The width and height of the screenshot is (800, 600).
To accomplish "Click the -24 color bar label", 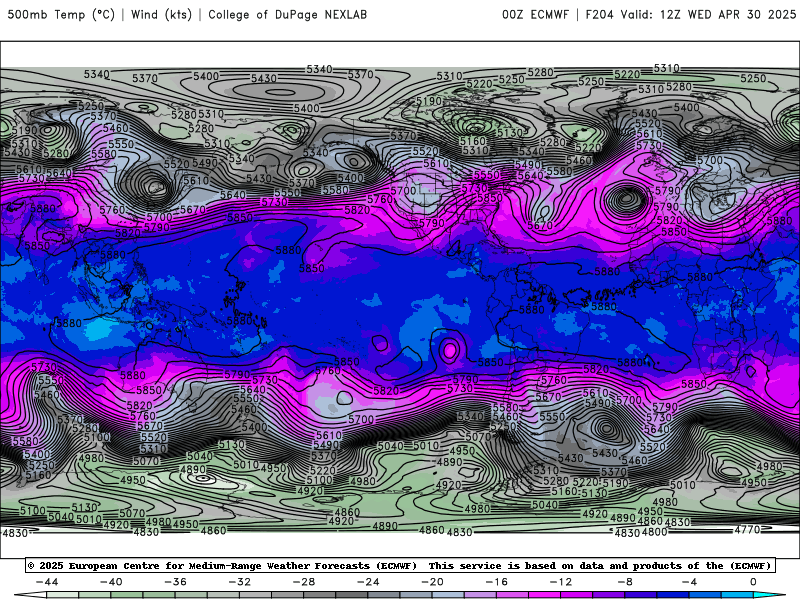I will click(x=368, y=582).
